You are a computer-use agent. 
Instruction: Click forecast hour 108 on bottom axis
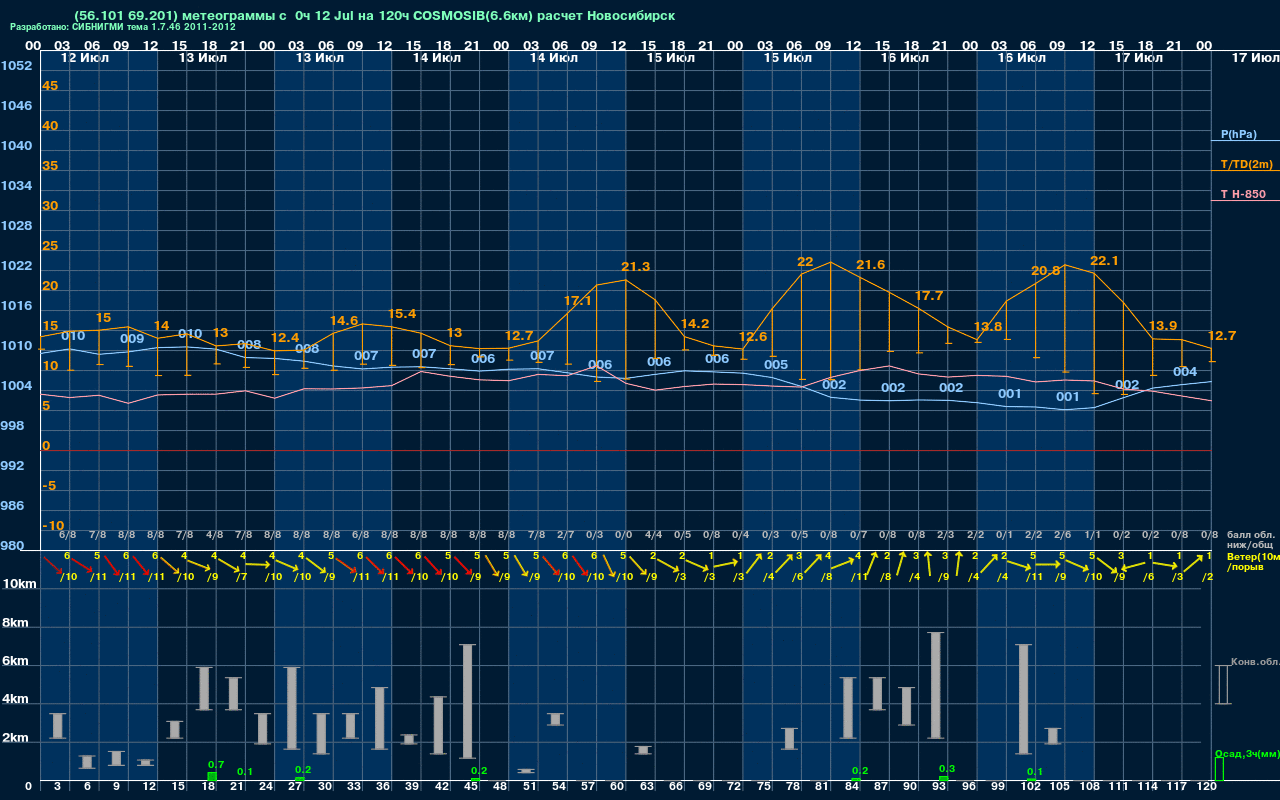tap(1089, 788)
